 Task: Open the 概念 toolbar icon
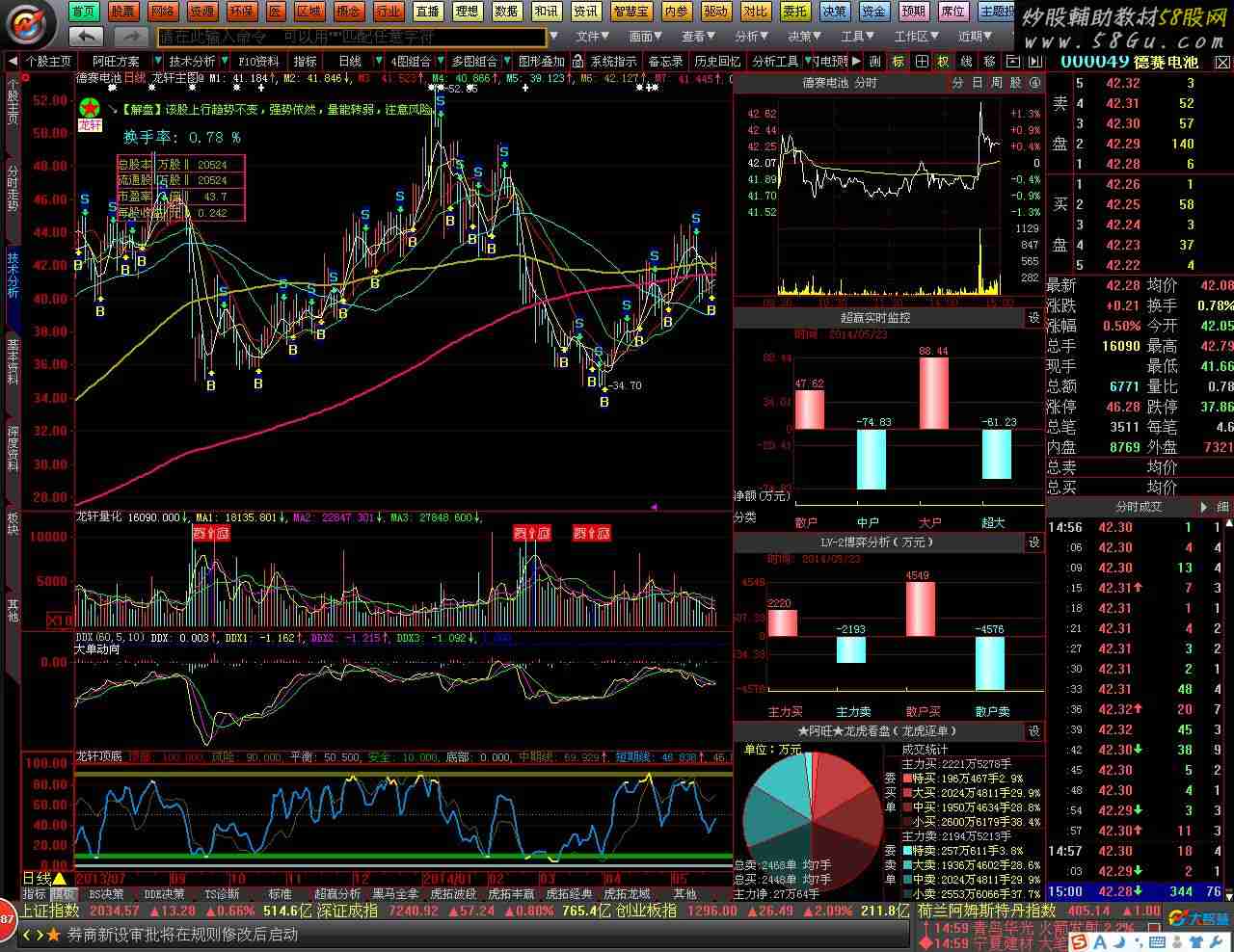tap(349, 12)
